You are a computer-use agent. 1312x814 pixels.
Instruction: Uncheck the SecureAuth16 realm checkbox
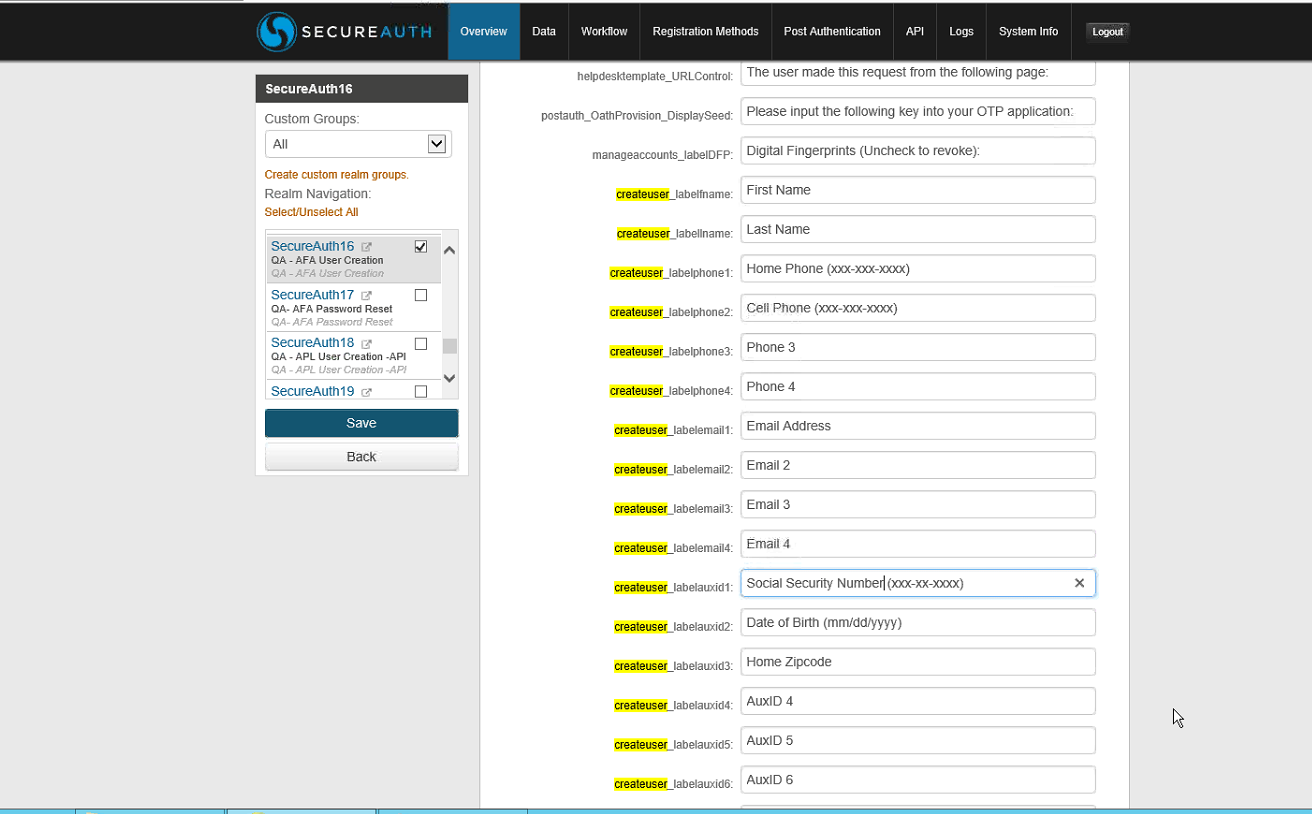click(x=421, y=246)
